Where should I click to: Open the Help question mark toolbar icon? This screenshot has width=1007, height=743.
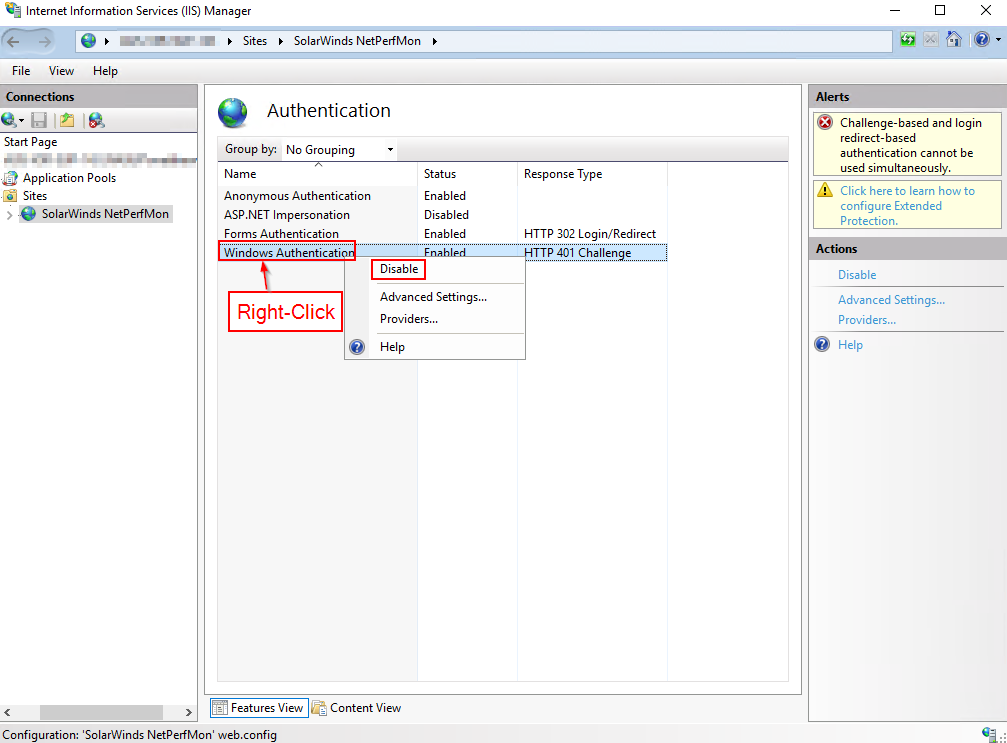click(981, 40)
